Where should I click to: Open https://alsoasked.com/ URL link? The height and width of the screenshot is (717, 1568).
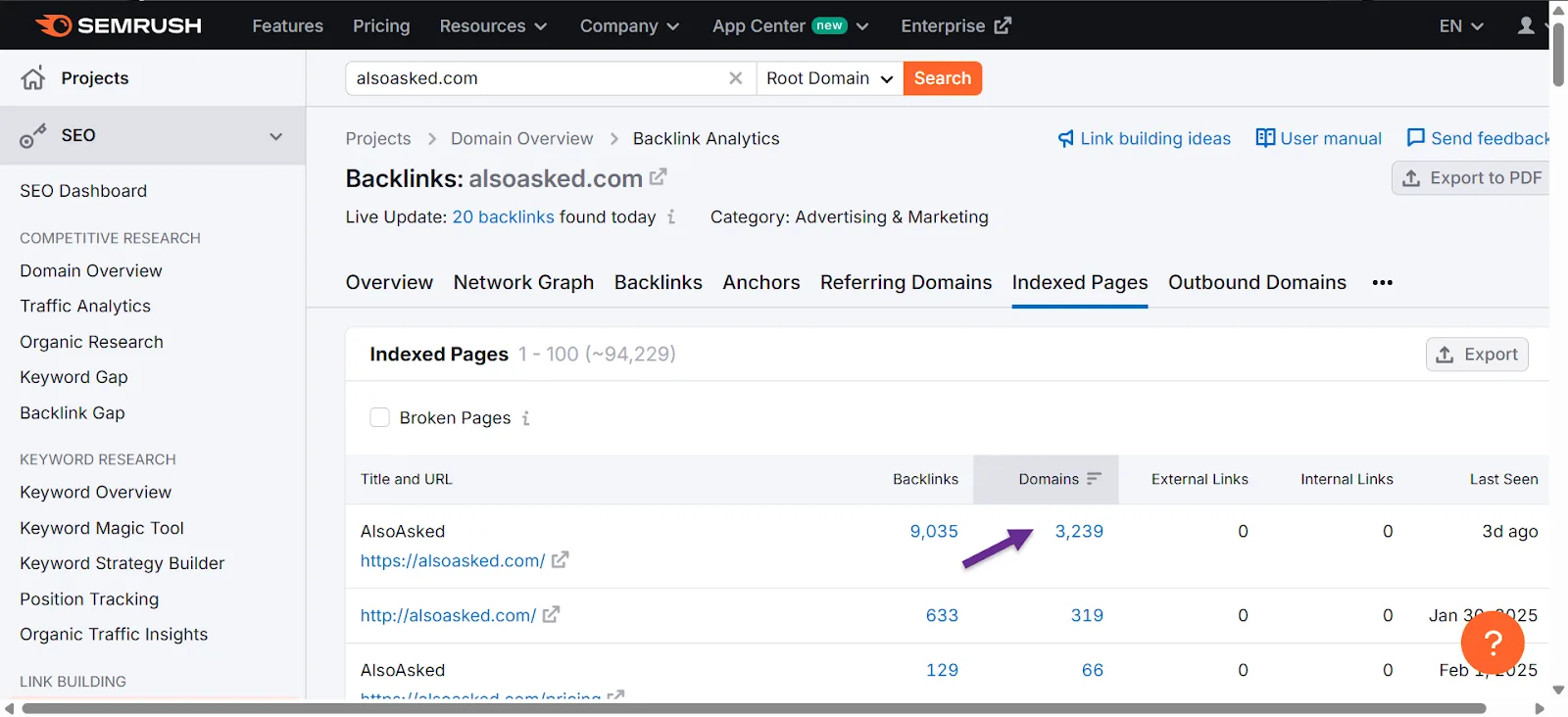point(453,560)
